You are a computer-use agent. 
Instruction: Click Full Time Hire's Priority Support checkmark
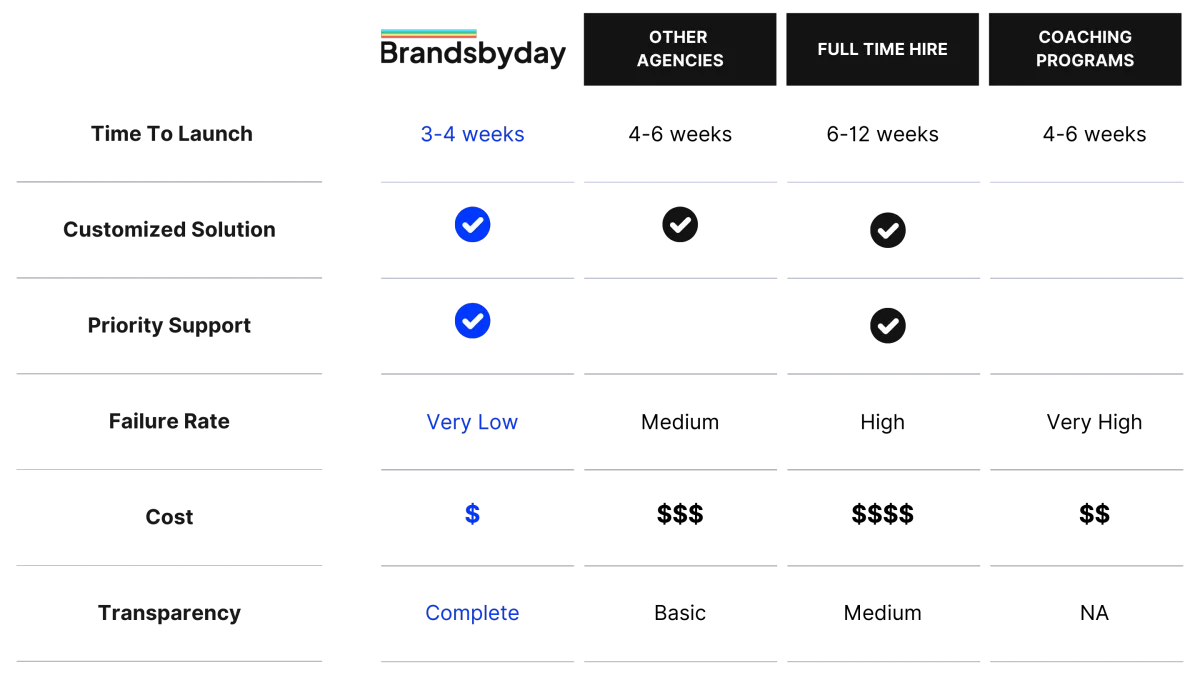(x=887, y=326)
